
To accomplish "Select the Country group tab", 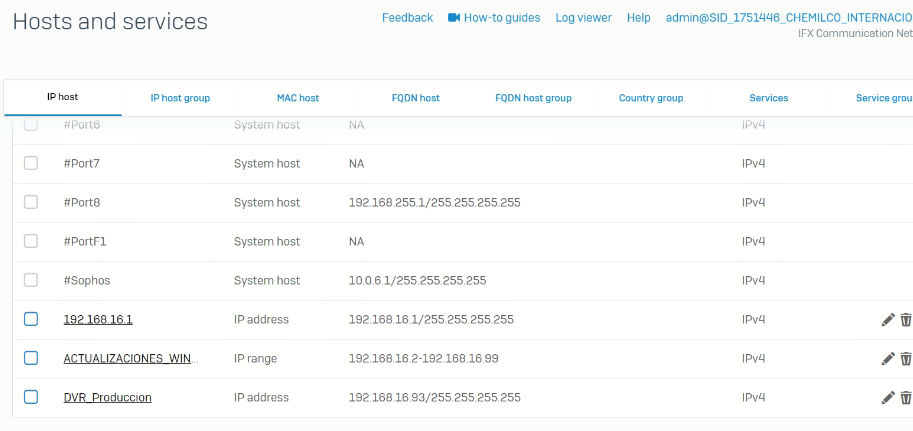I will pos(651,98).
